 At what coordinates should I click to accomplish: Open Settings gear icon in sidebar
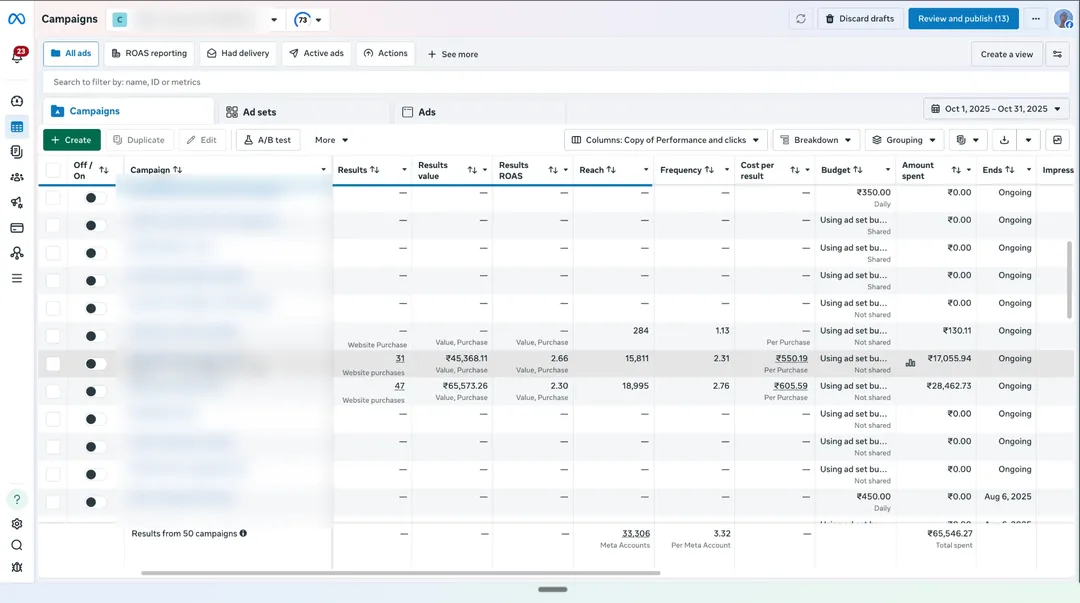(17, 524)
